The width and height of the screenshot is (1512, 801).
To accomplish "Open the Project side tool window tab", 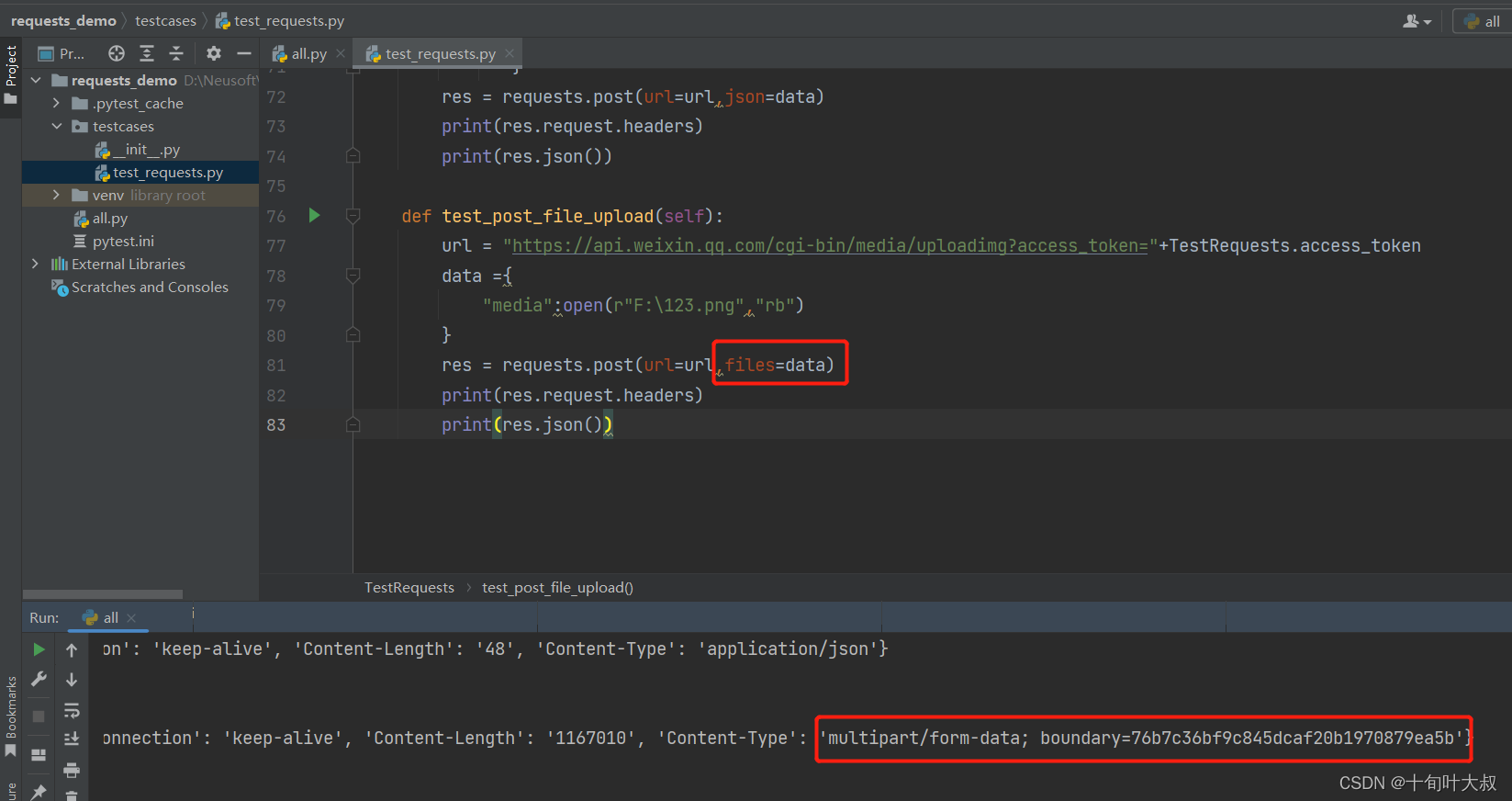I will [11, 73].
